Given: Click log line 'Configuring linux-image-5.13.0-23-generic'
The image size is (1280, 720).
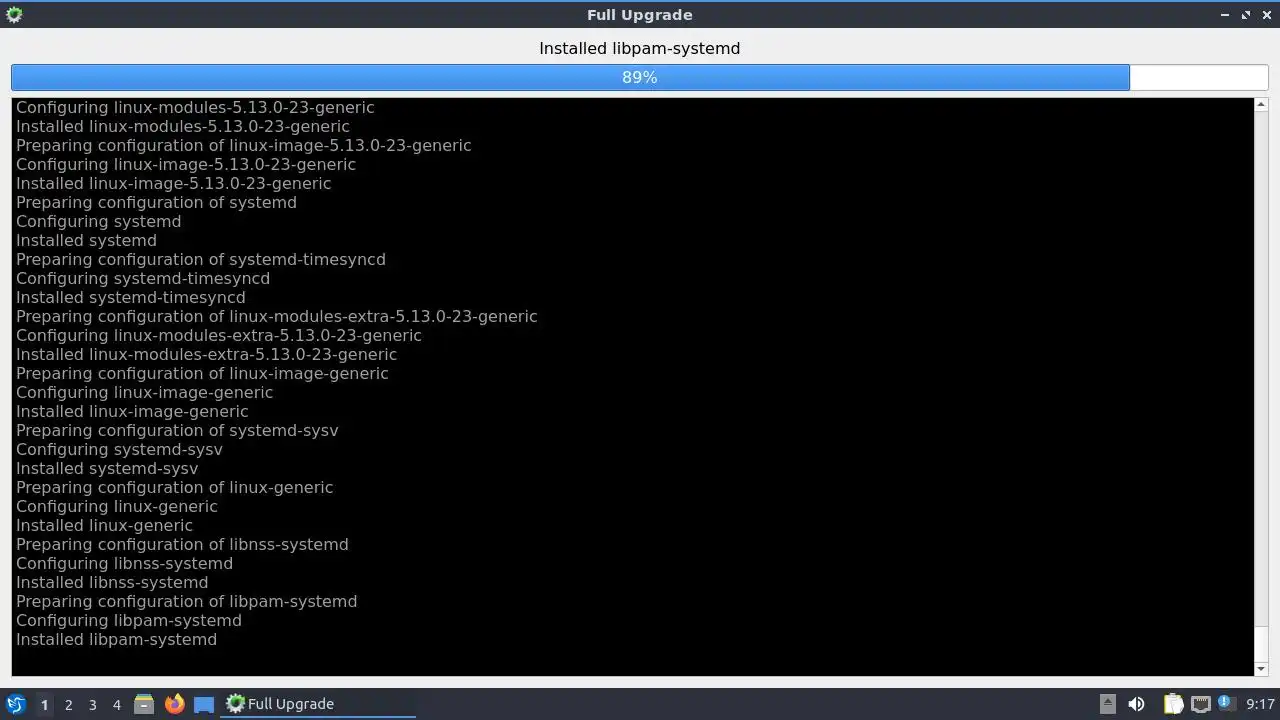Looking at the screenshot, I should pyautogui.click(x=186, y=164).
